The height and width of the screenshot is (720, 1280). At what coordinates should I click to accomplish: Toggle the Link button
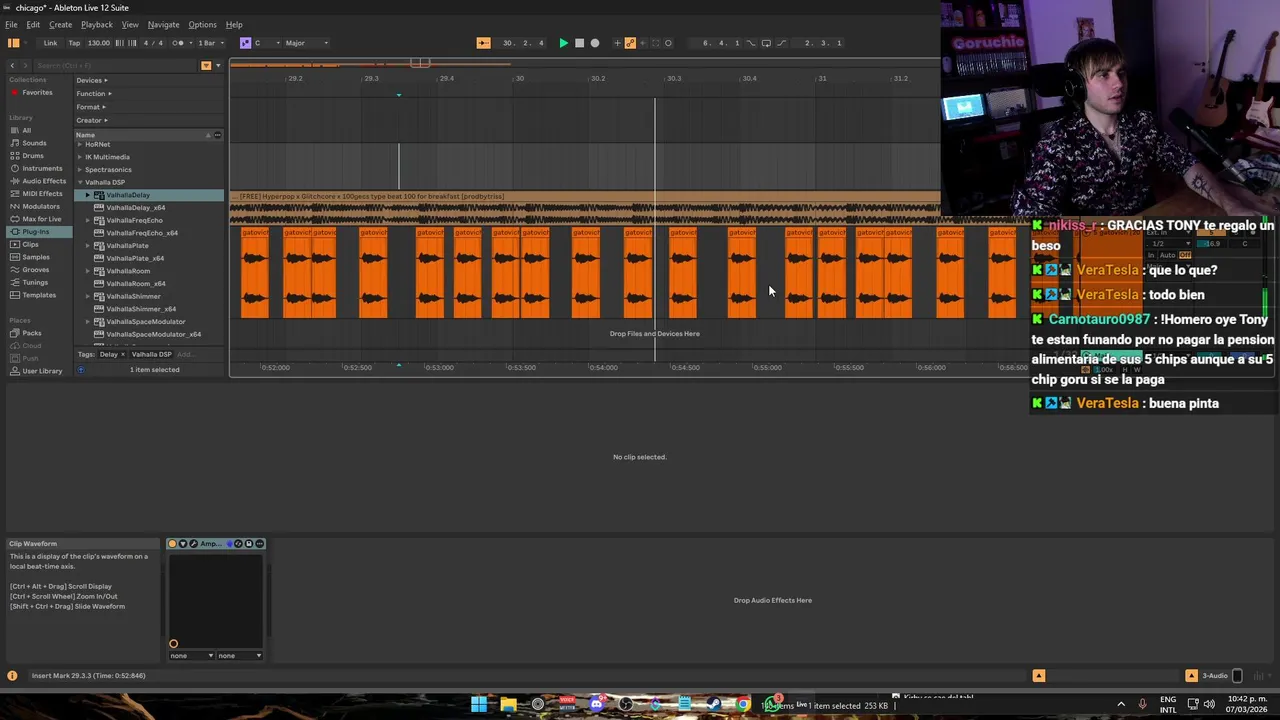pyautogui.click(x=50, y=43)
